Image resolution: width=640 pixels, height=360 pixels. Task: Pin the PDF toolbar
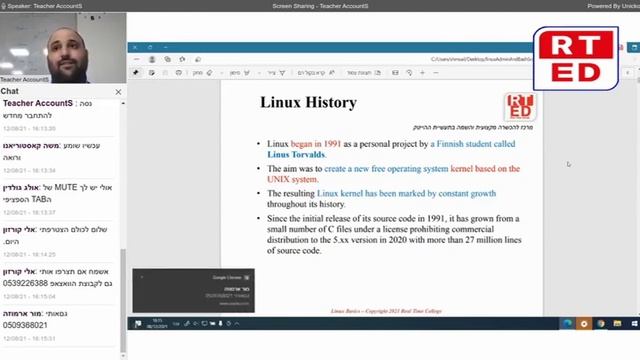(x=136, y=73)
